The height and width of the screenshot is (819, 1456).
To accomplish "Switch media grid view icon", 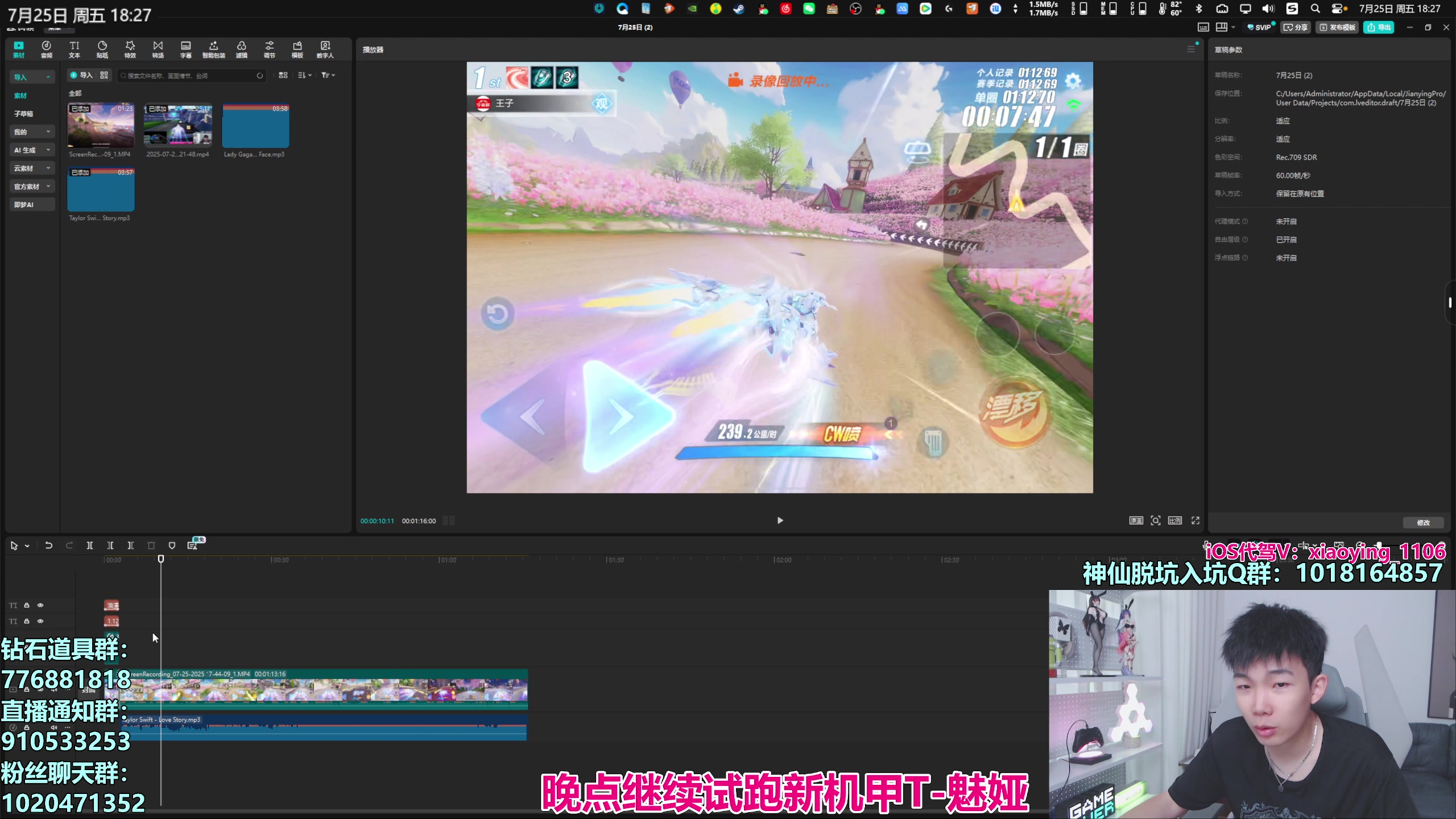I will coord(283,75).
